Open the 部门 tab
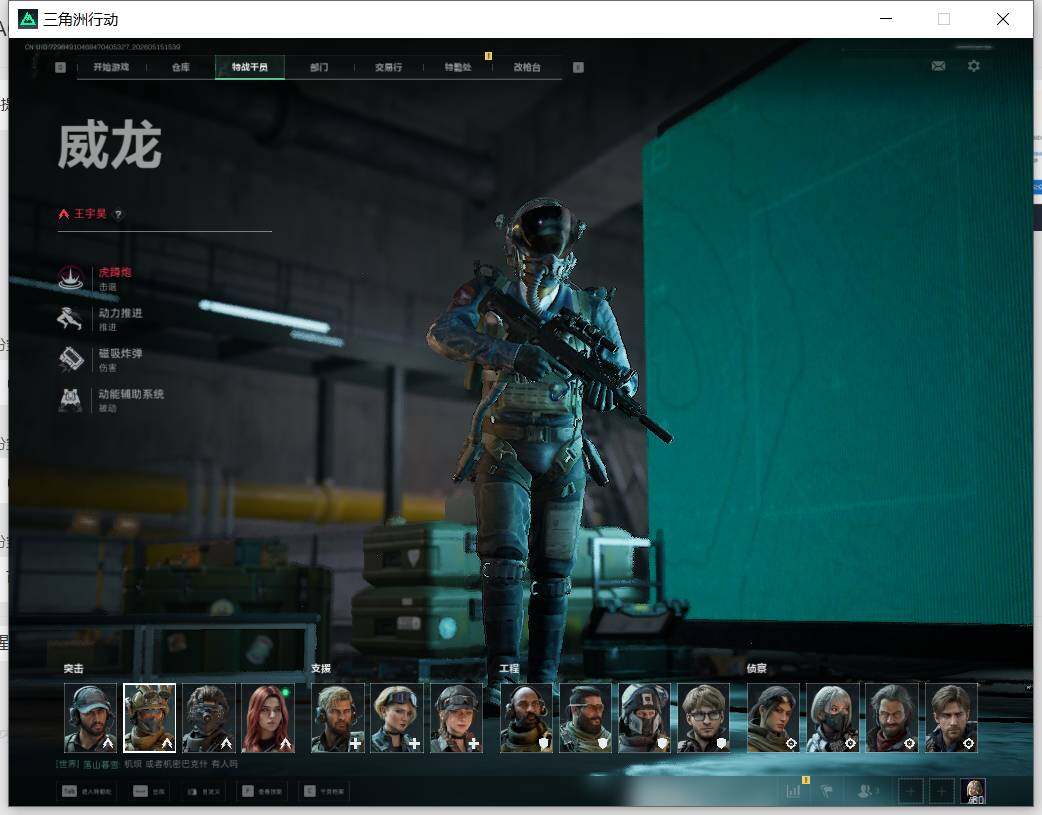 click(319, 67)
